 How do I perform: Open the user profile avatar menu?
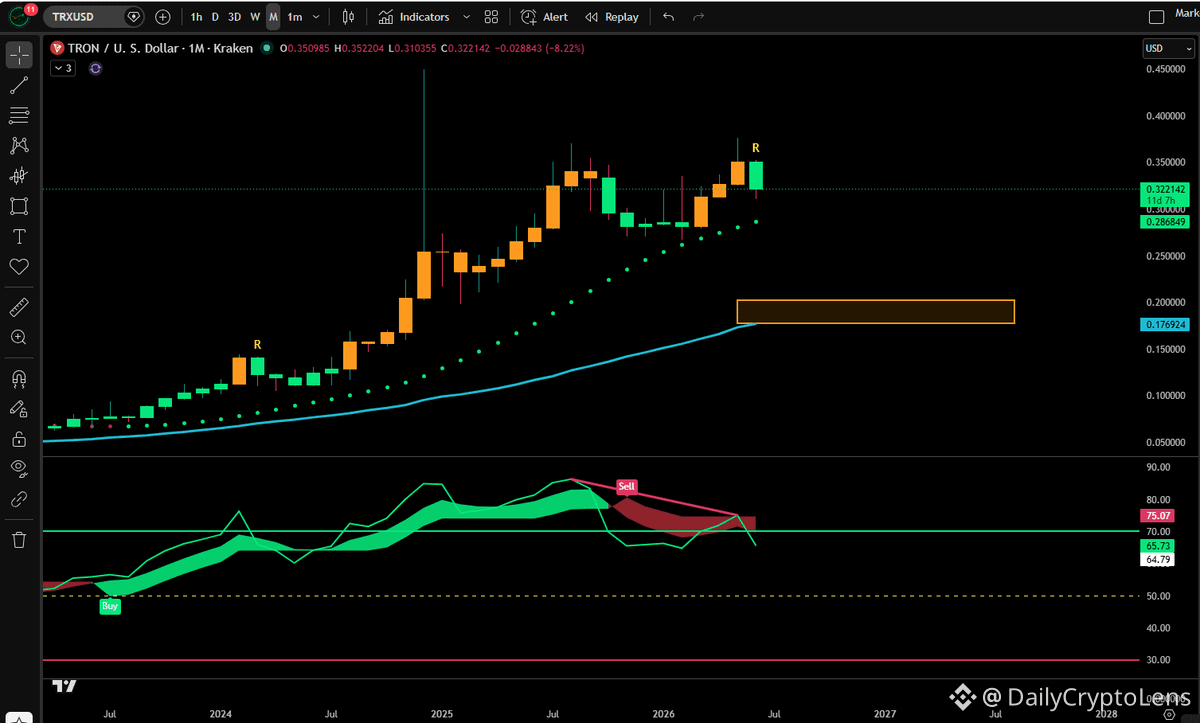(19, 17)
